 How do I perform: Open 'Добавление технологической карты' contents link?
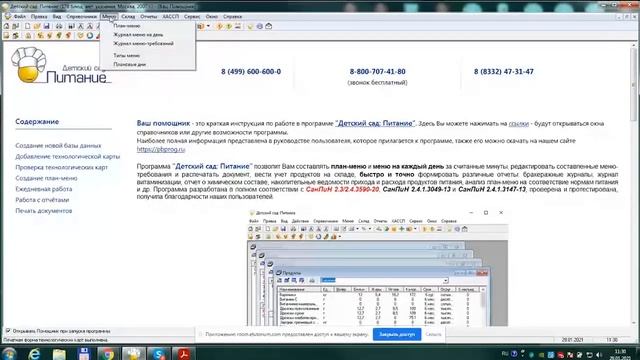68,157
